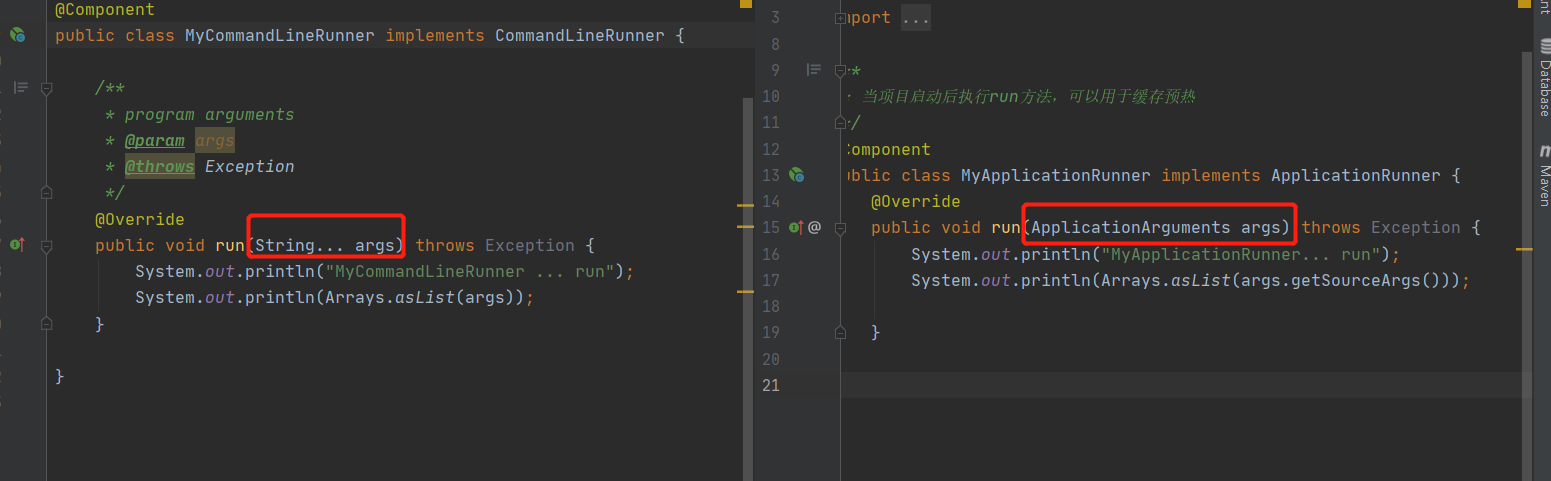Click the fold end marker on line 11
The image size is (1551, 481).
pyautogui.click(x=840, y=123)
